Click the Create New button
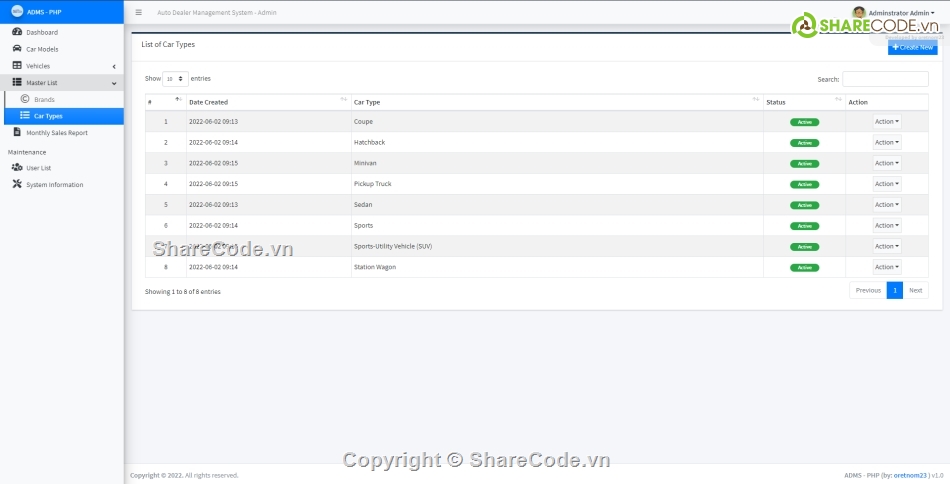This screenshot has height=484, width=950. pos(912,47)
